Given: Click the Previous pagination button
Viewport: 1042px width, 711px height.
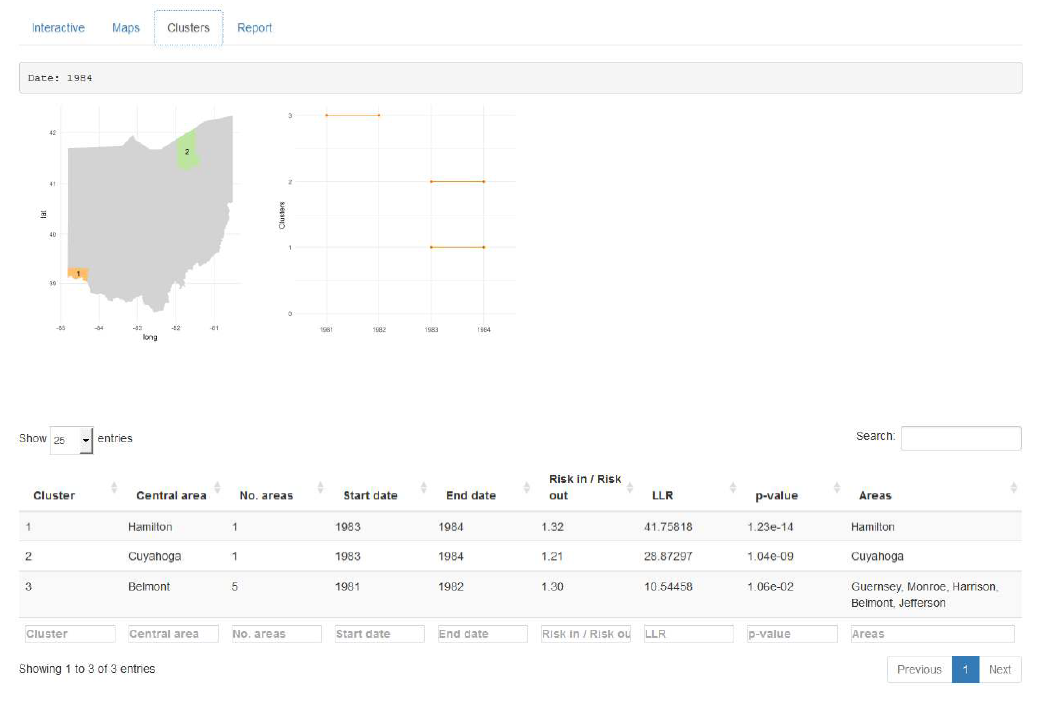Looking at the screenshot, I should pos(919,669).
